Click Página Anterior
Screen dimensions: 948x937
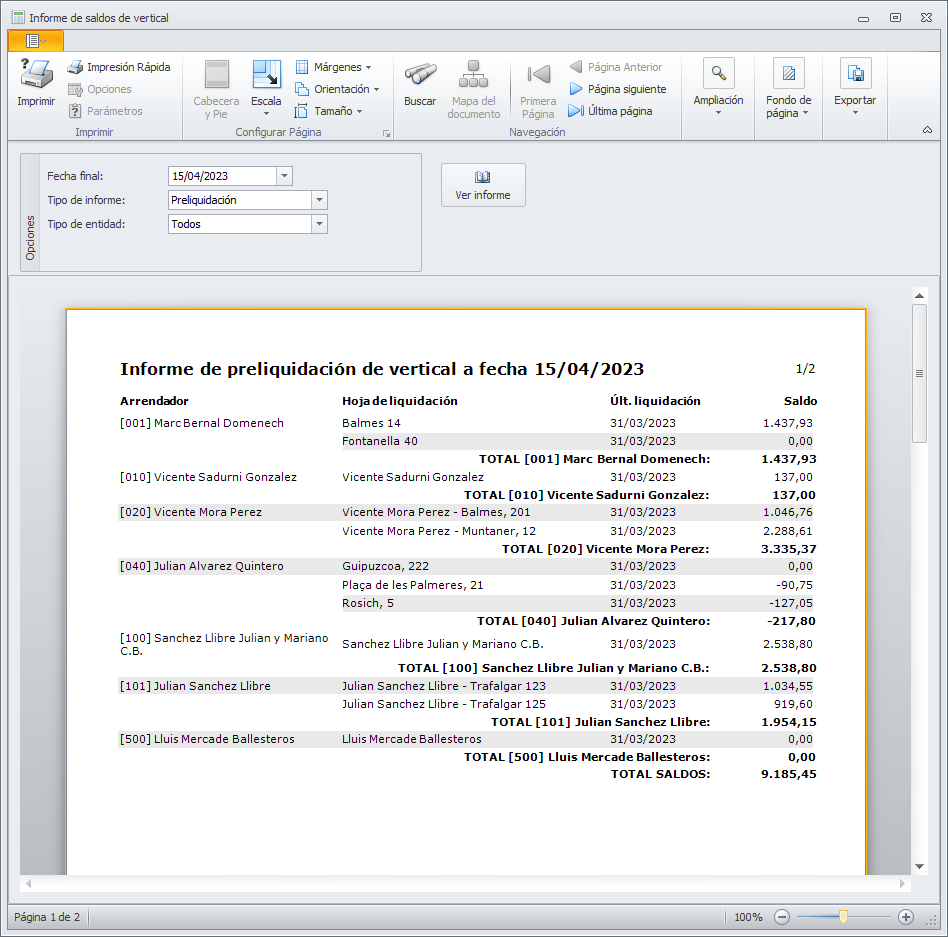pos(616,67)
